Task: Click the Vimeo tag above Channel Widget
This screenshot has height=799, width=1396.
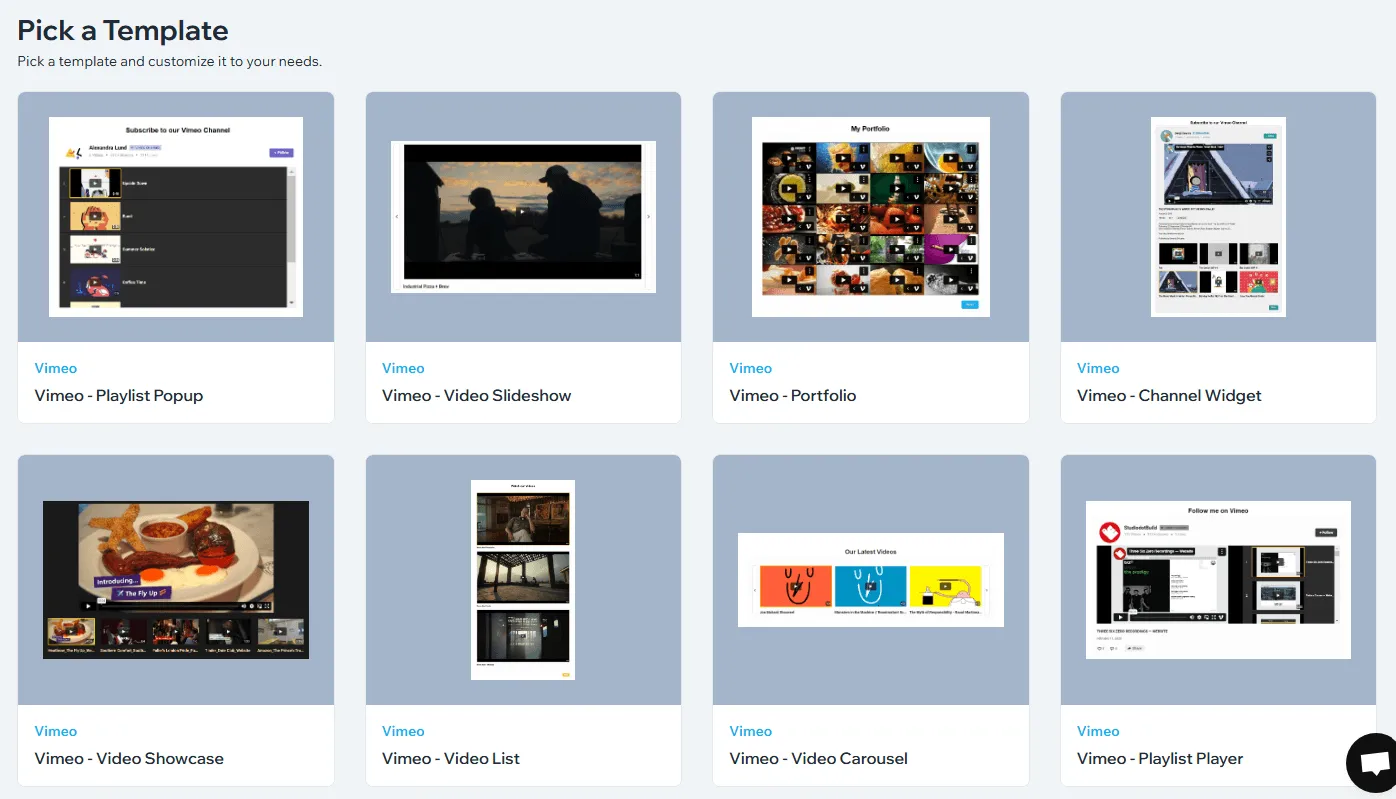Action: (1098, 368)
